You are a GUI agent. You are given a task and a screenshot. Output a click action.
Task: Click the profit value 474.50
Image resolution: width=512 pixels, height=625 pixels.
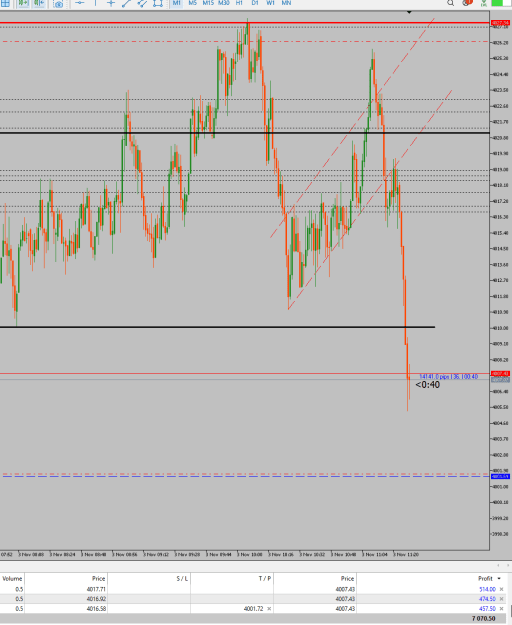point(487,599)
